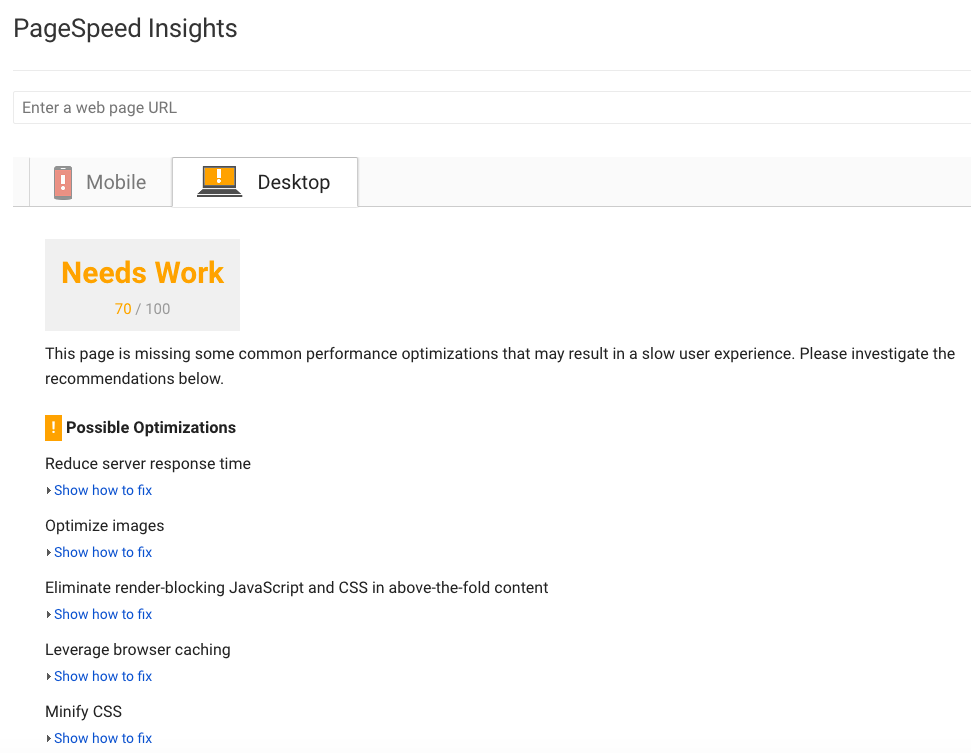Screen dimensions: 971x753
Task: Click the Leverage browser caching rule title
Action: point(137,650)
